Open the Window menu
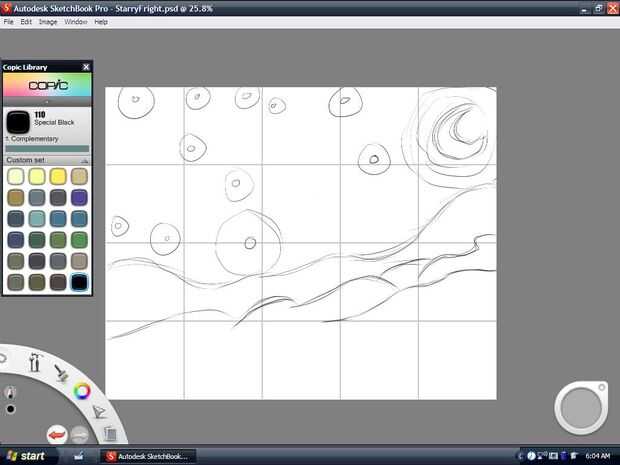Image resolution: width=620 pixels, height=465 pixels. [x=76, y=22]
